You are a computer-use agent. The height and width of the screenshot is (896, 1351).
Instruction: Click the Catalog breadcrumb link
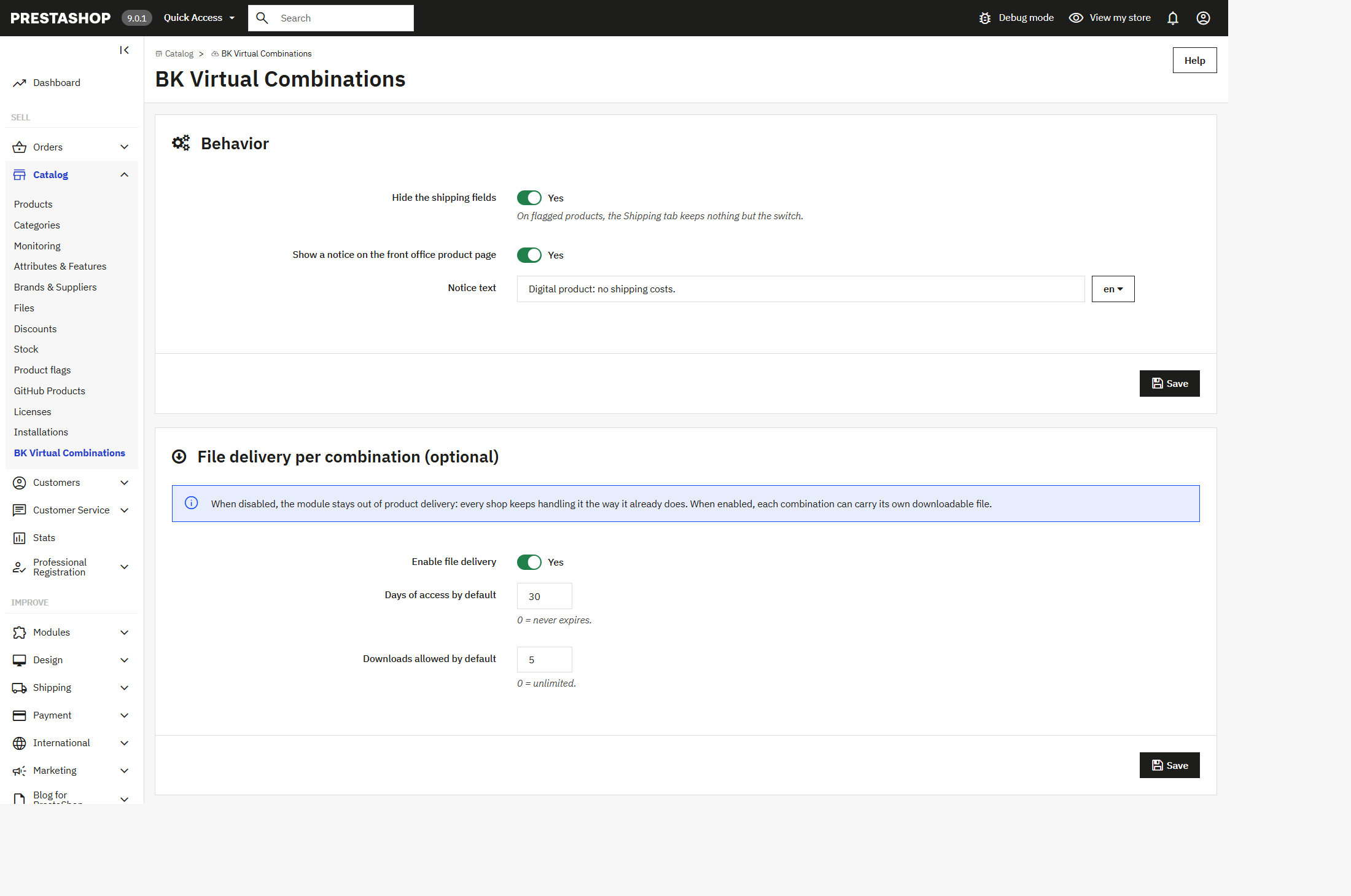click(x=179, y=54)
